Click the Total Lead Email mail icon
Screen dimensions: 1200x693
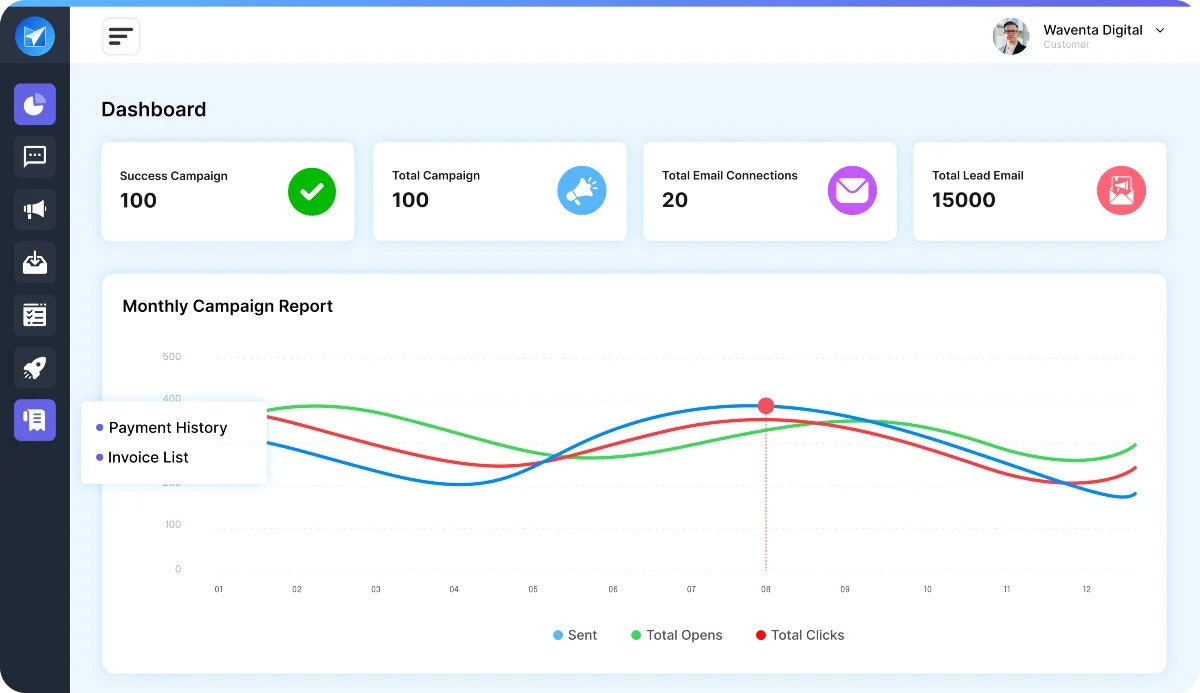(1121, 190)
